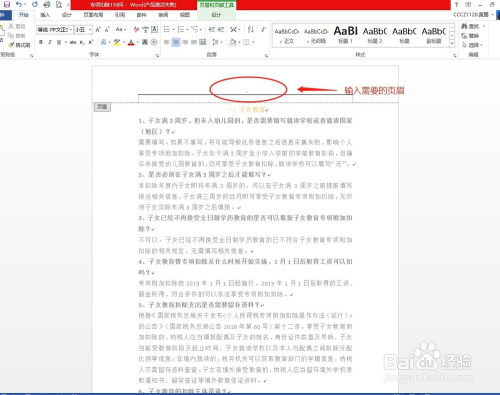
Task: Toggle Subscript formatting
Action: 82,42
